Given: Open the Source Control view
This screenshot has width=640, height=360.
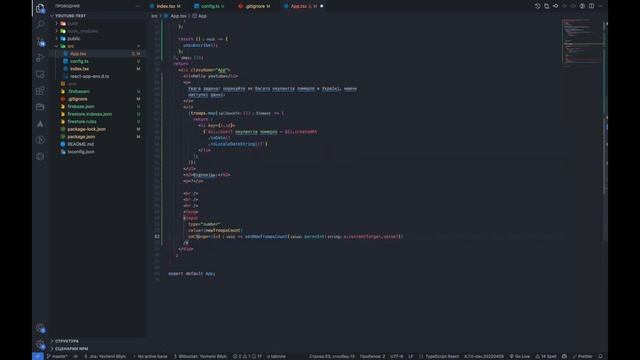Looking at the screenshot, I should click(40, 41).
